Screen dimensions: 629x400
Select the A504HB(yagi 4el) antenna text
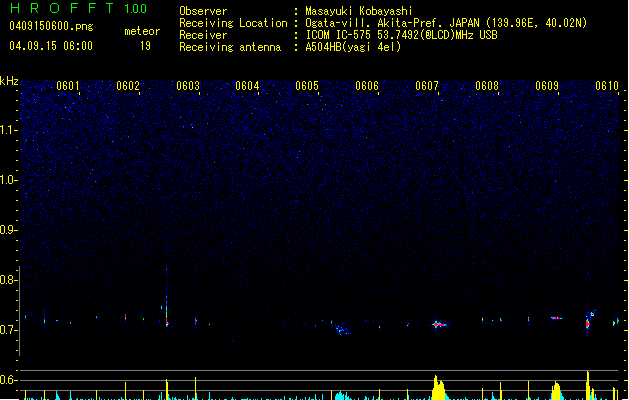coord(353,47)
